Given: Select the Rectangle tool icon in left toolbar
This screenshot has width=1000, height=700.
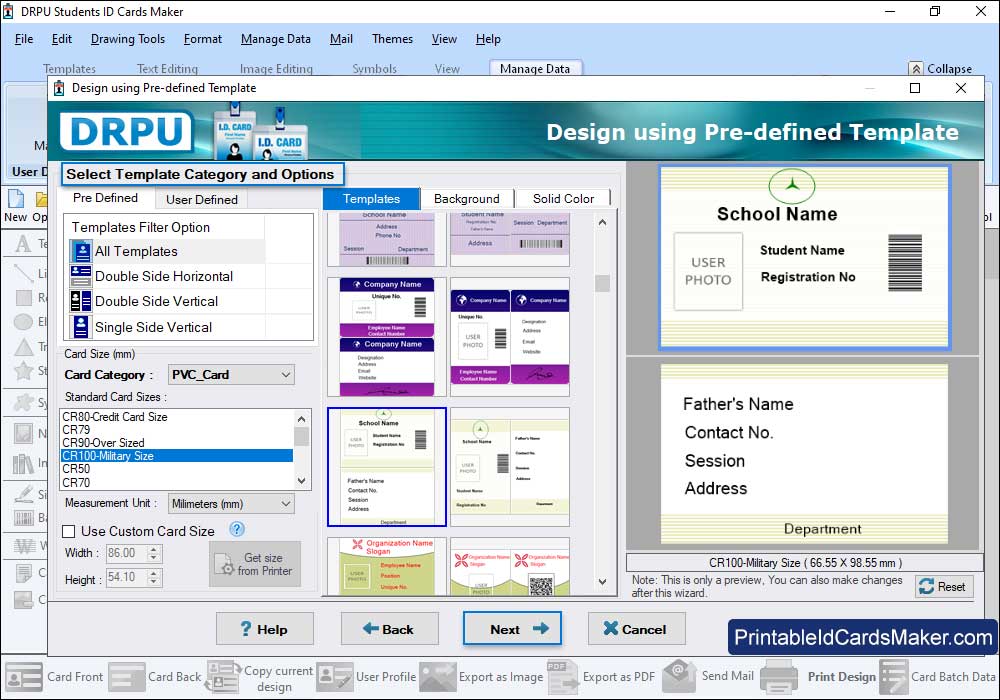Looking at the screenshot, I should click(x=23, y=298).
